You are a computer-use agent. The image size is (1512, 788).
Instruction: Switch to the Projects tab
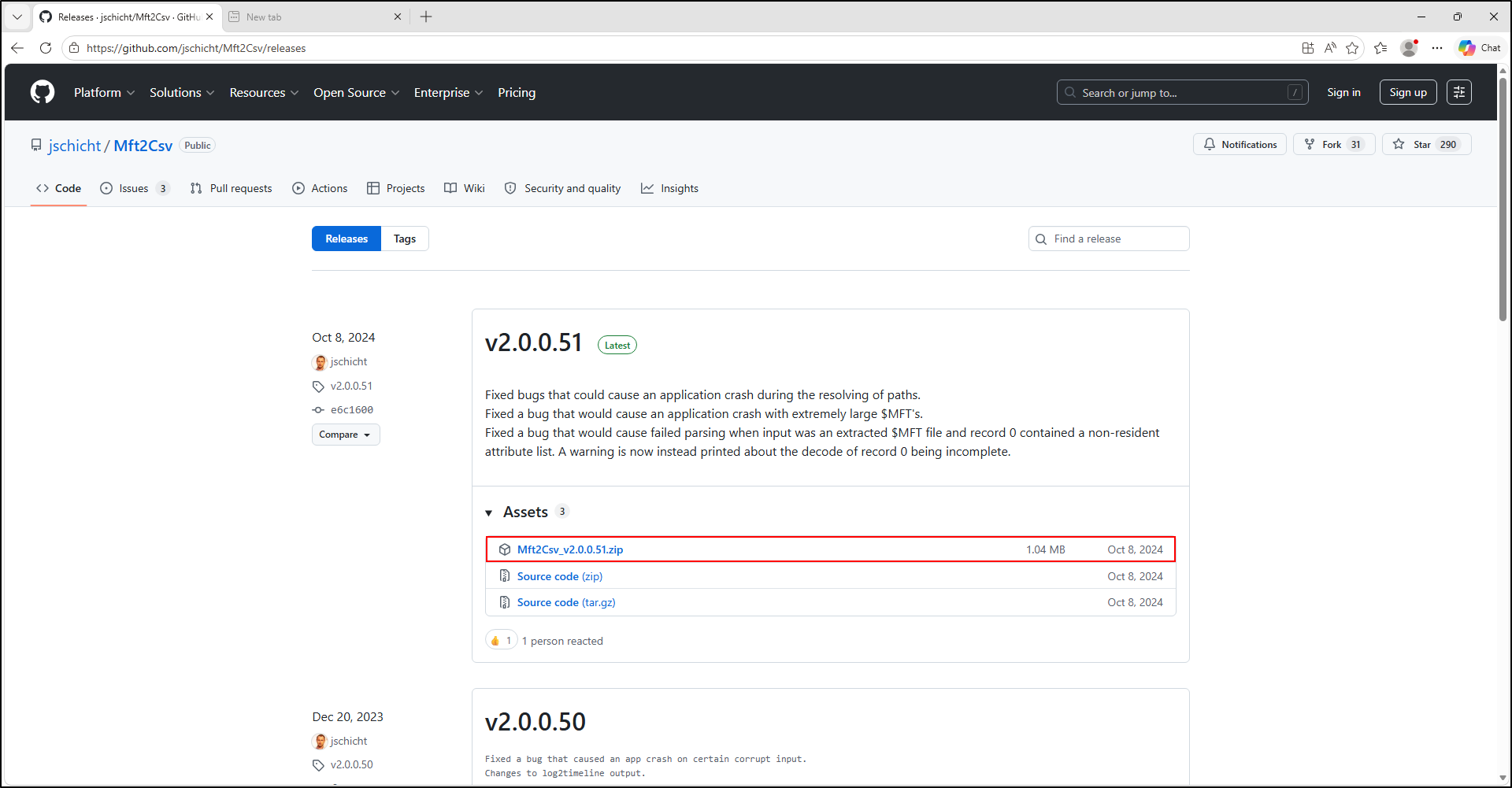click(x=396, y=188)
